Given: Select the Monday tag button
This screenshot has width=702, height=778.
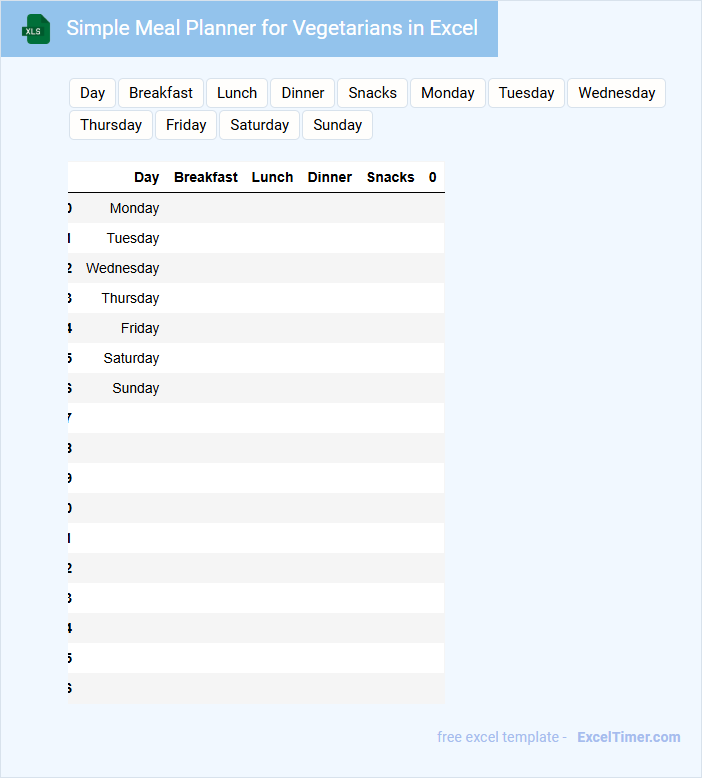Looking at the screenshot, I should pyautogui.click(x=447, y=93).
